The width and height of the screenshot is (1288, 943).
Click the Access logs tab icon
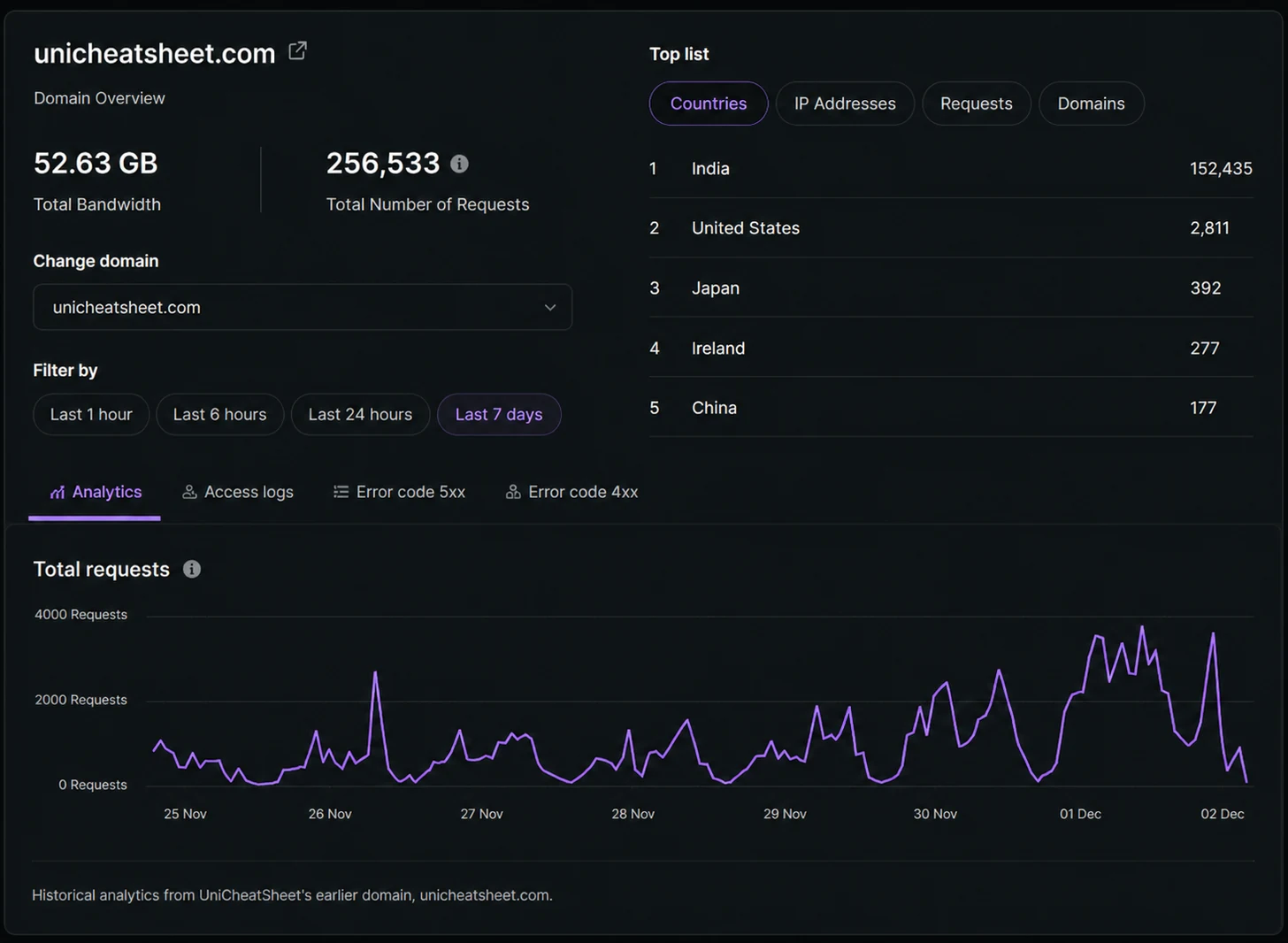(189, 492)
